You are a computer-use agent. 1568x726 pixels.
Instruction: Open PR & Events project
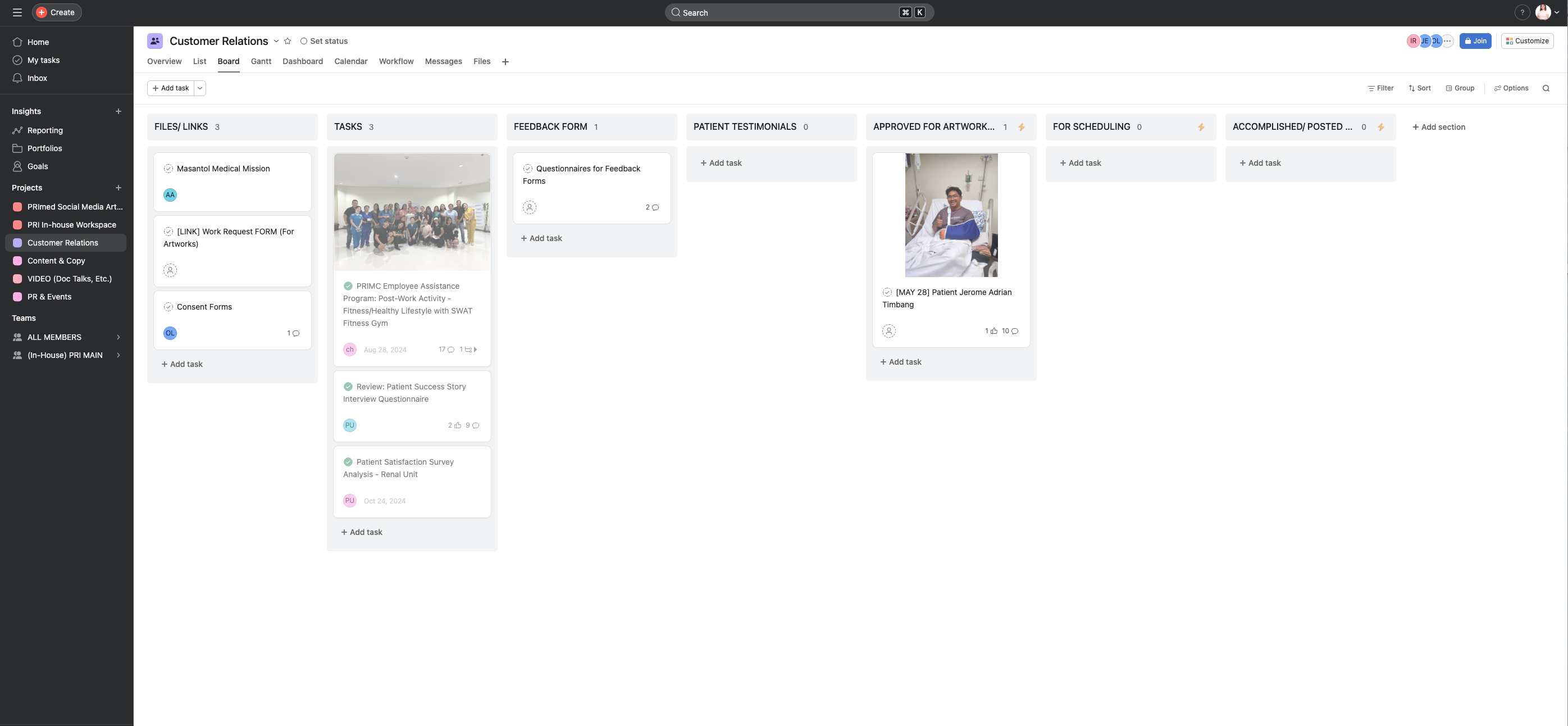click(x=66, y=297)
